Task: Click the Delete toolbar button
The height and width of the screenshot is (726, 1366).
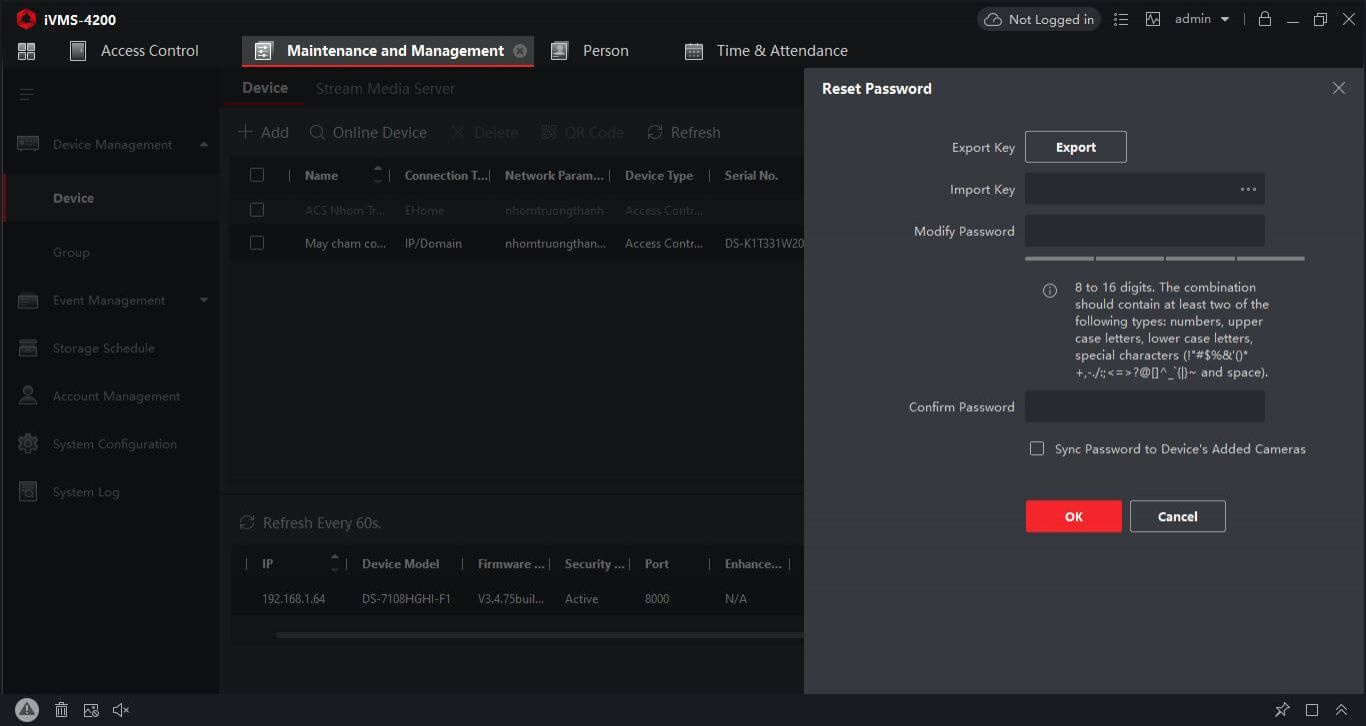Action: pos(485,133)
